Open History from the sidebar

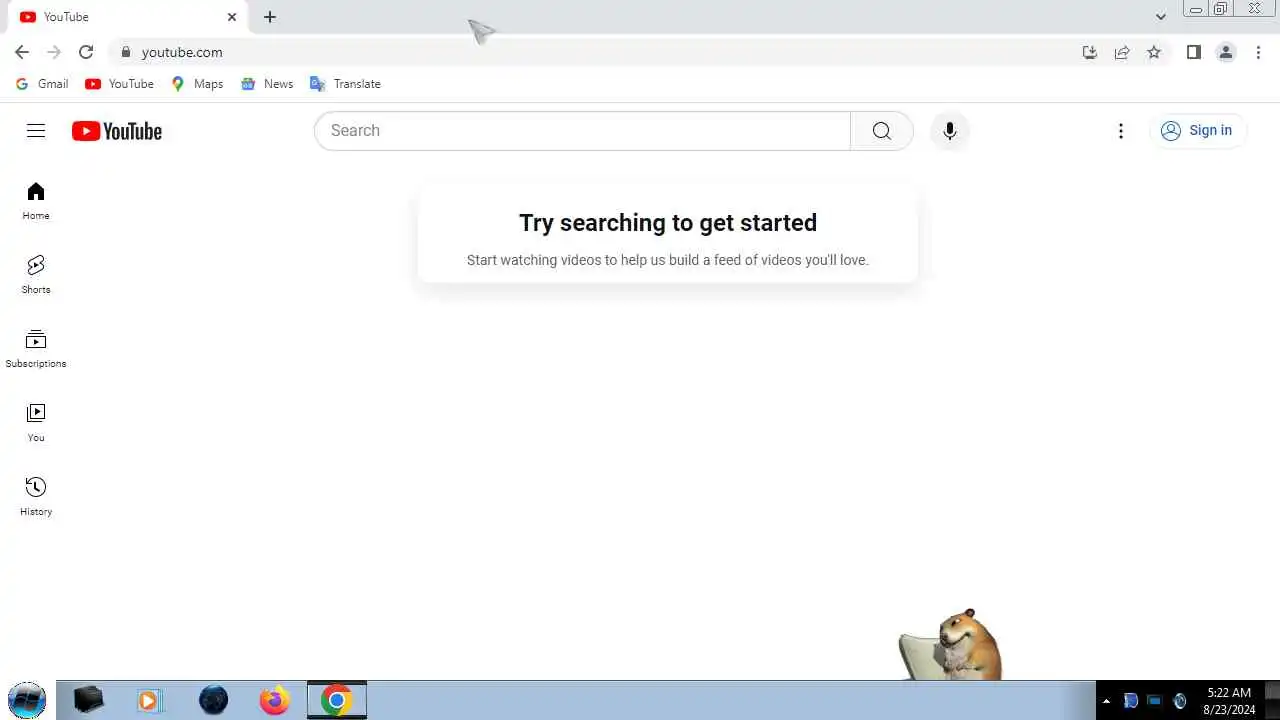[36, 497]
